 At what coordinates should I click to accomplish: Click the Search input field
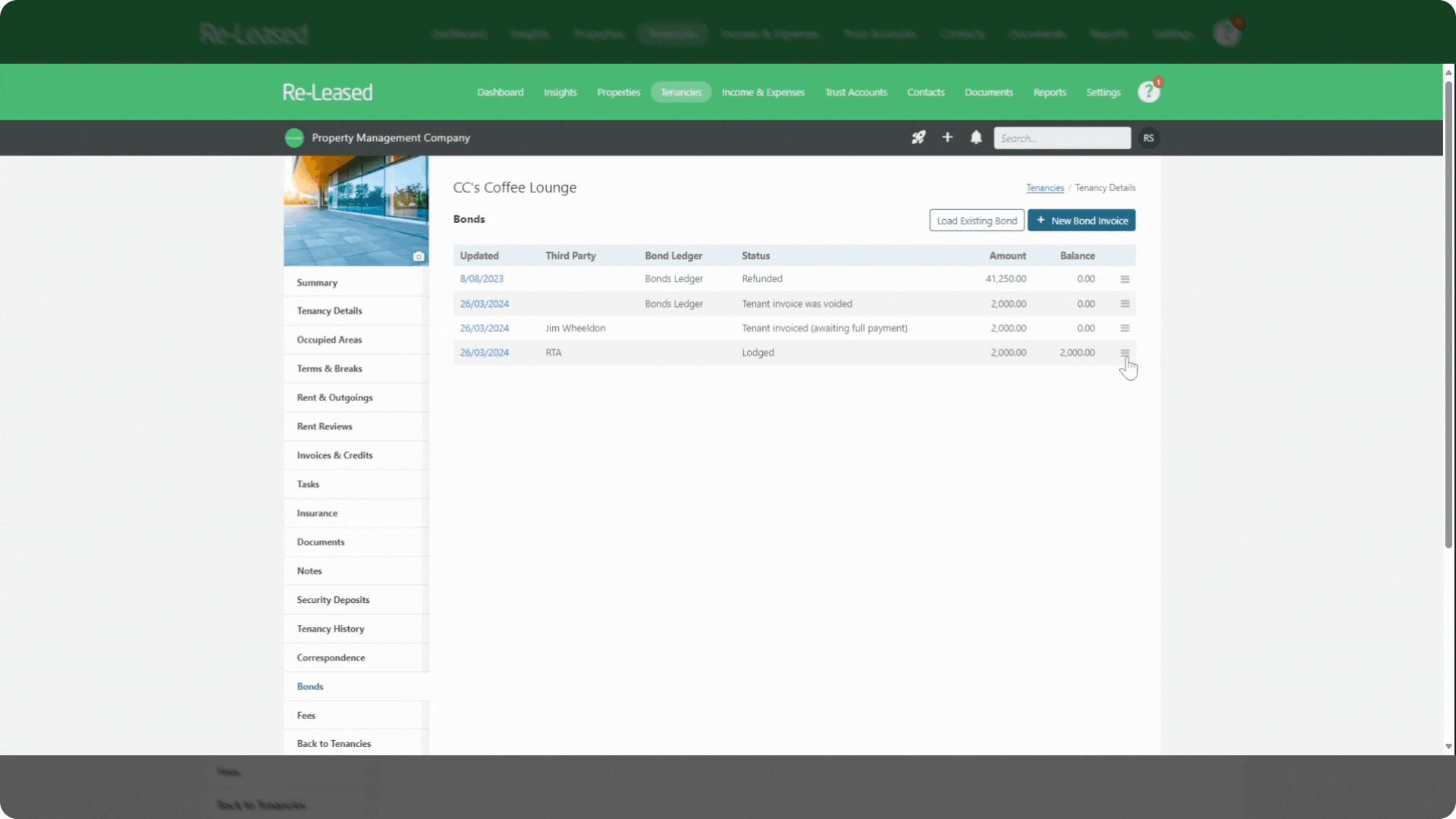tap(1062, 138)
